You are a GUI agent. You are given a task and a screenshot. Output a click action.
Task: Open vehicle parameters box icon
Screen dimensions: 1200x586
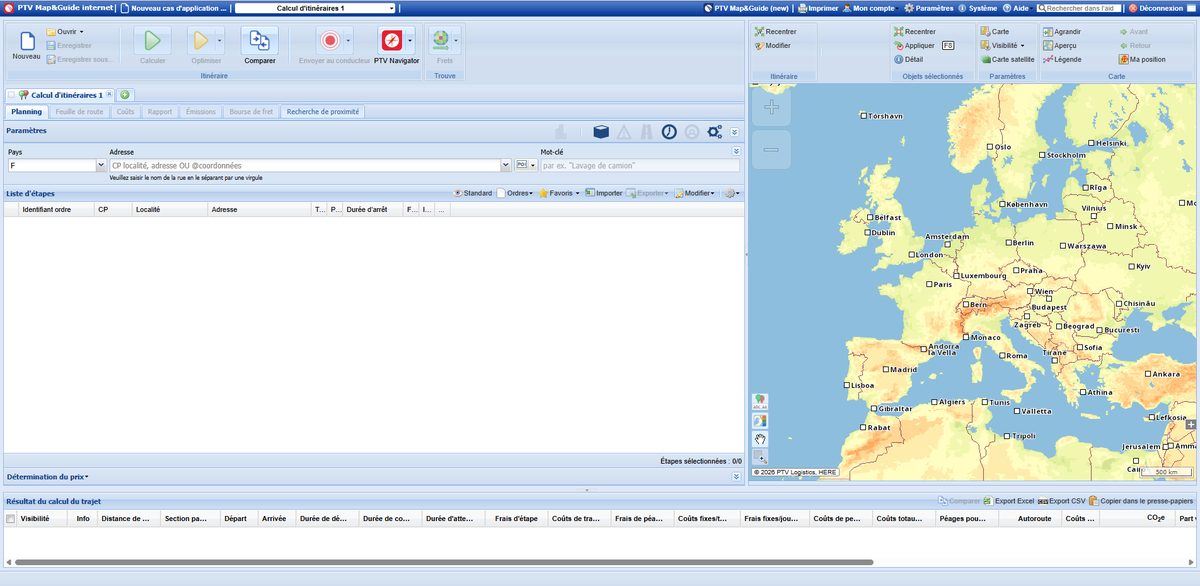[x=601, y=132]
